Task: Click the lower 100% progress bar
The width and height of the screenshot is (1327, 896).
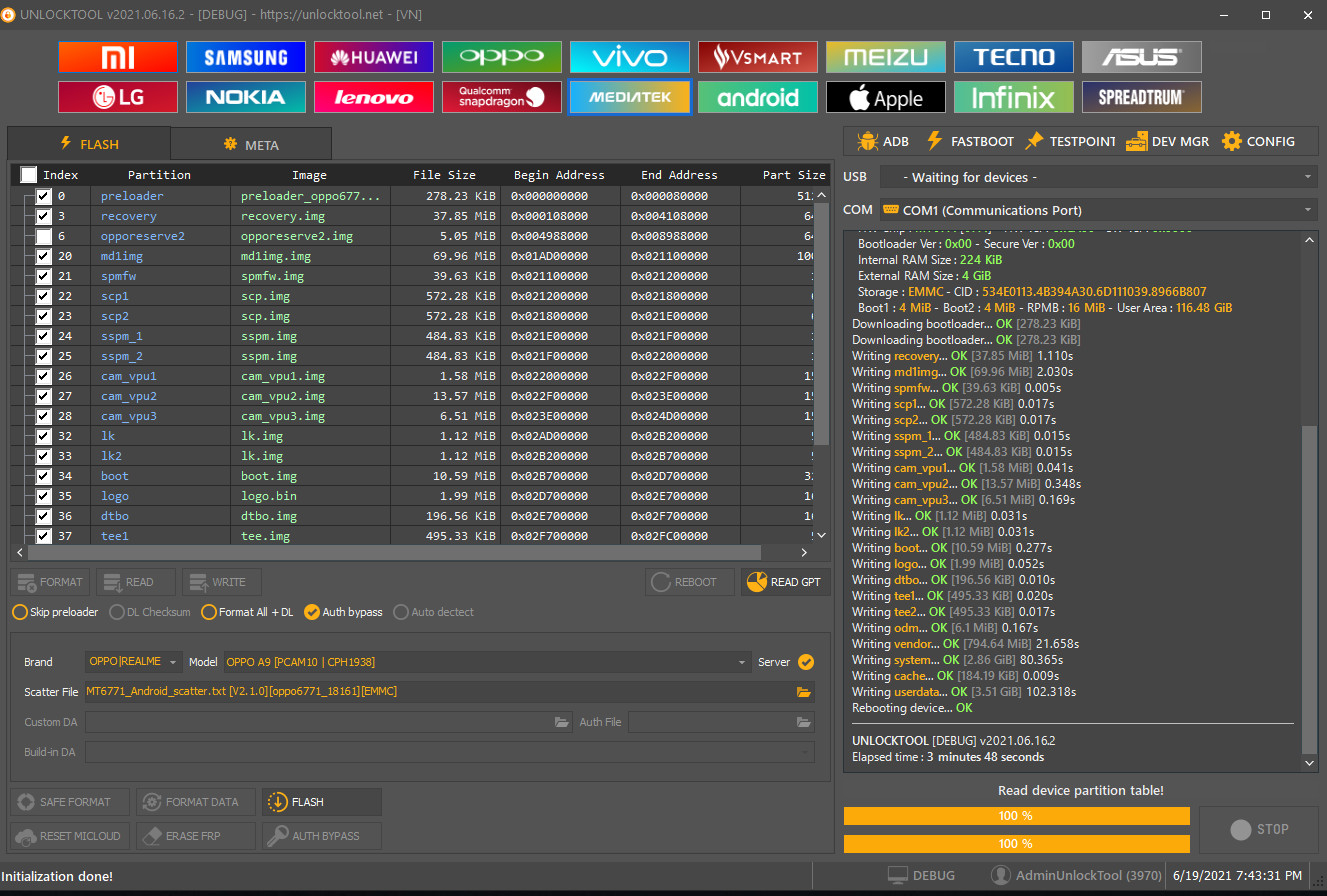Action: (1017, 844)
